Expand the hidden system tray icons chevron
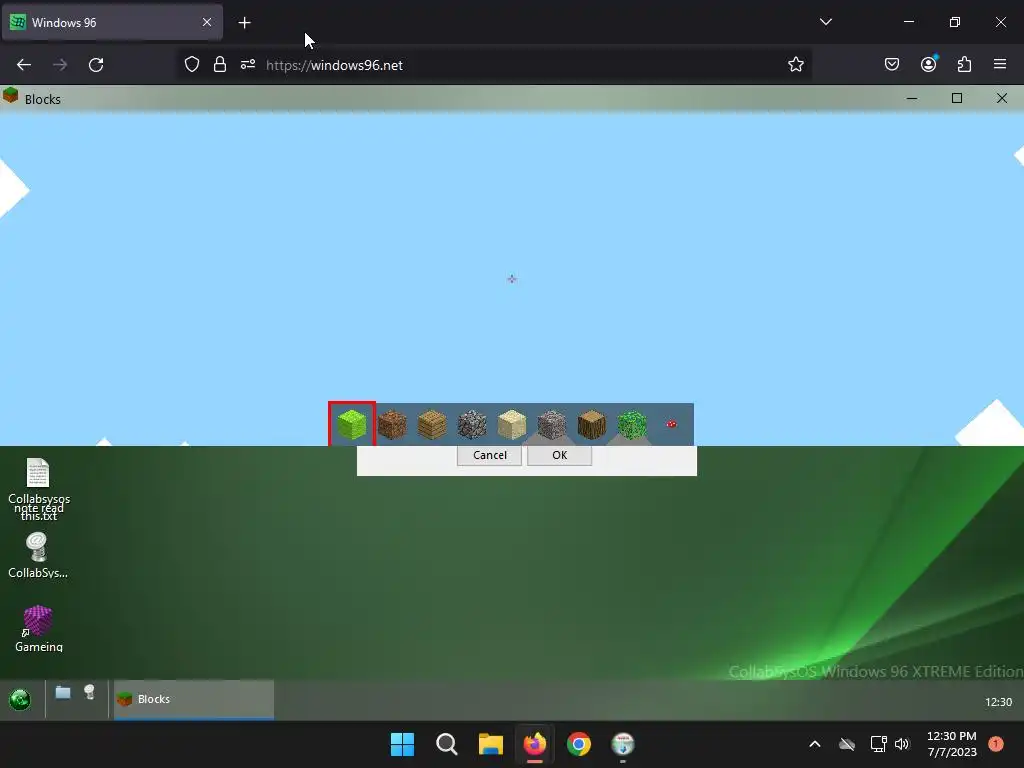Screen dimensions: 1024x768 [814, 744]
